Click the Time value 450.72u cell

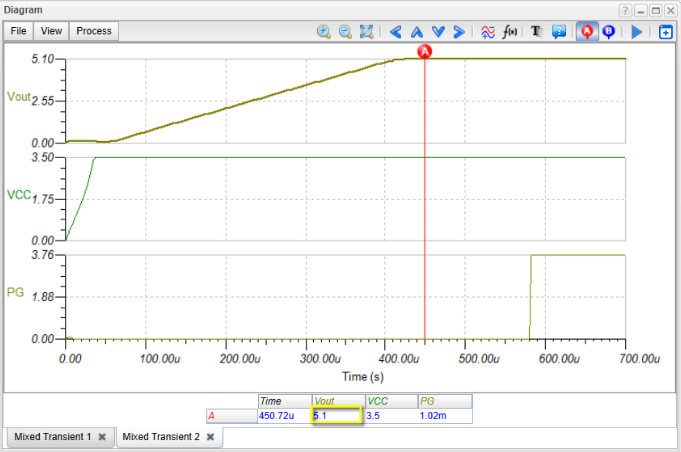[284, 416]
